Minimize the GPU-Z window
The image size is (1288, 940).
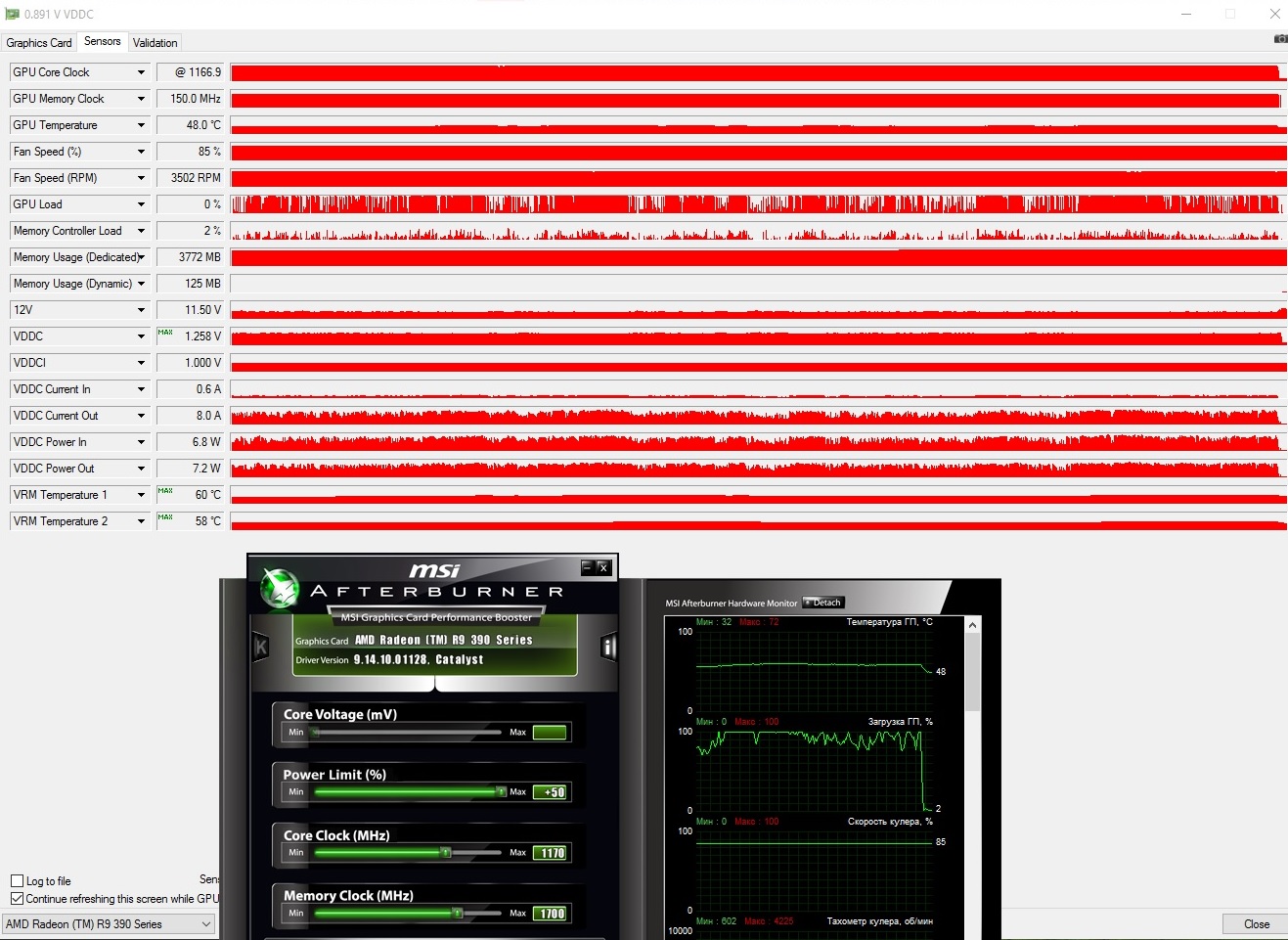[1186, 14]
